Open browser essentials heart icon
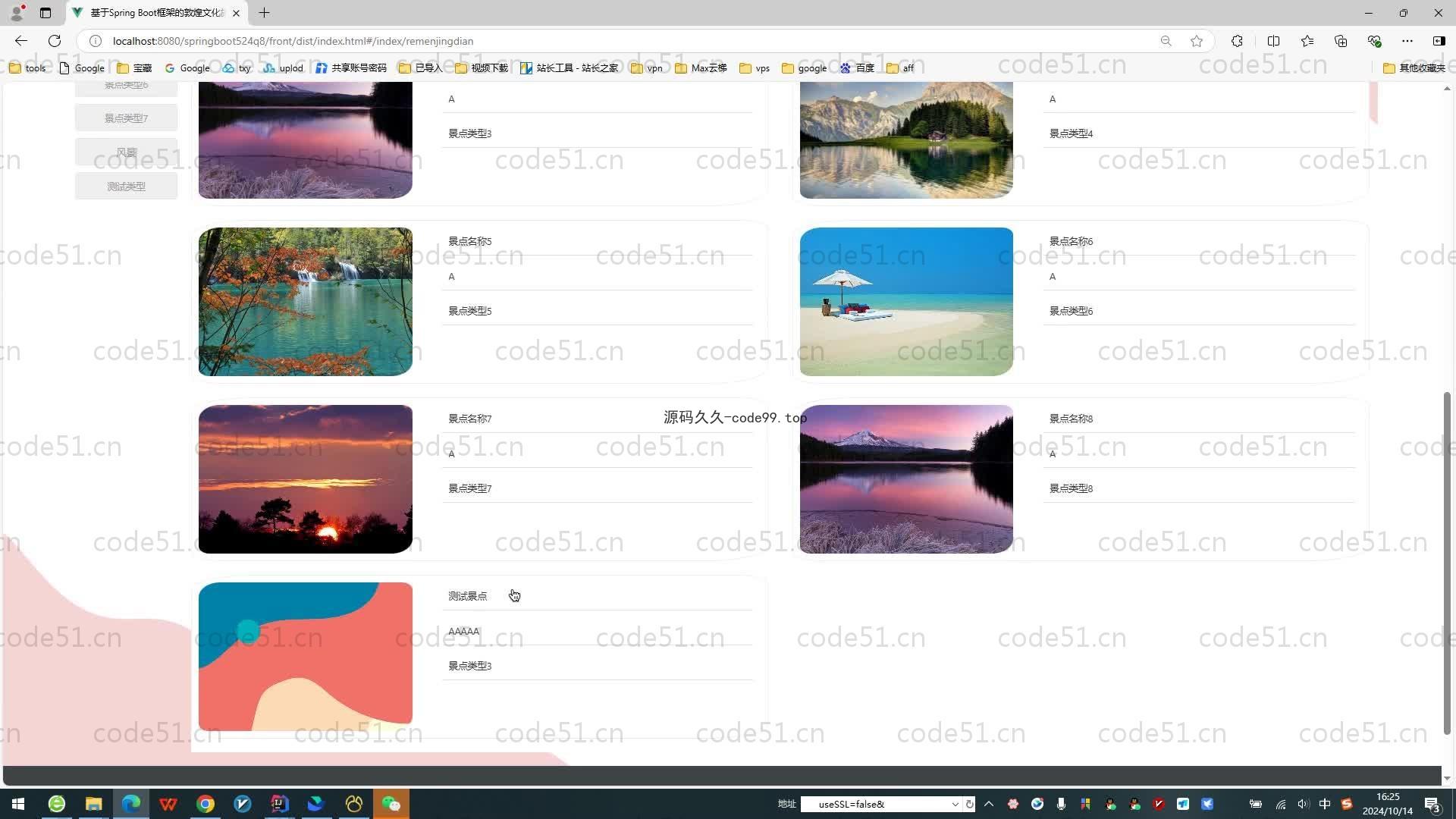Image resolution: width=1456 pixels, height=819 pixels. [x=1374, y=41]
